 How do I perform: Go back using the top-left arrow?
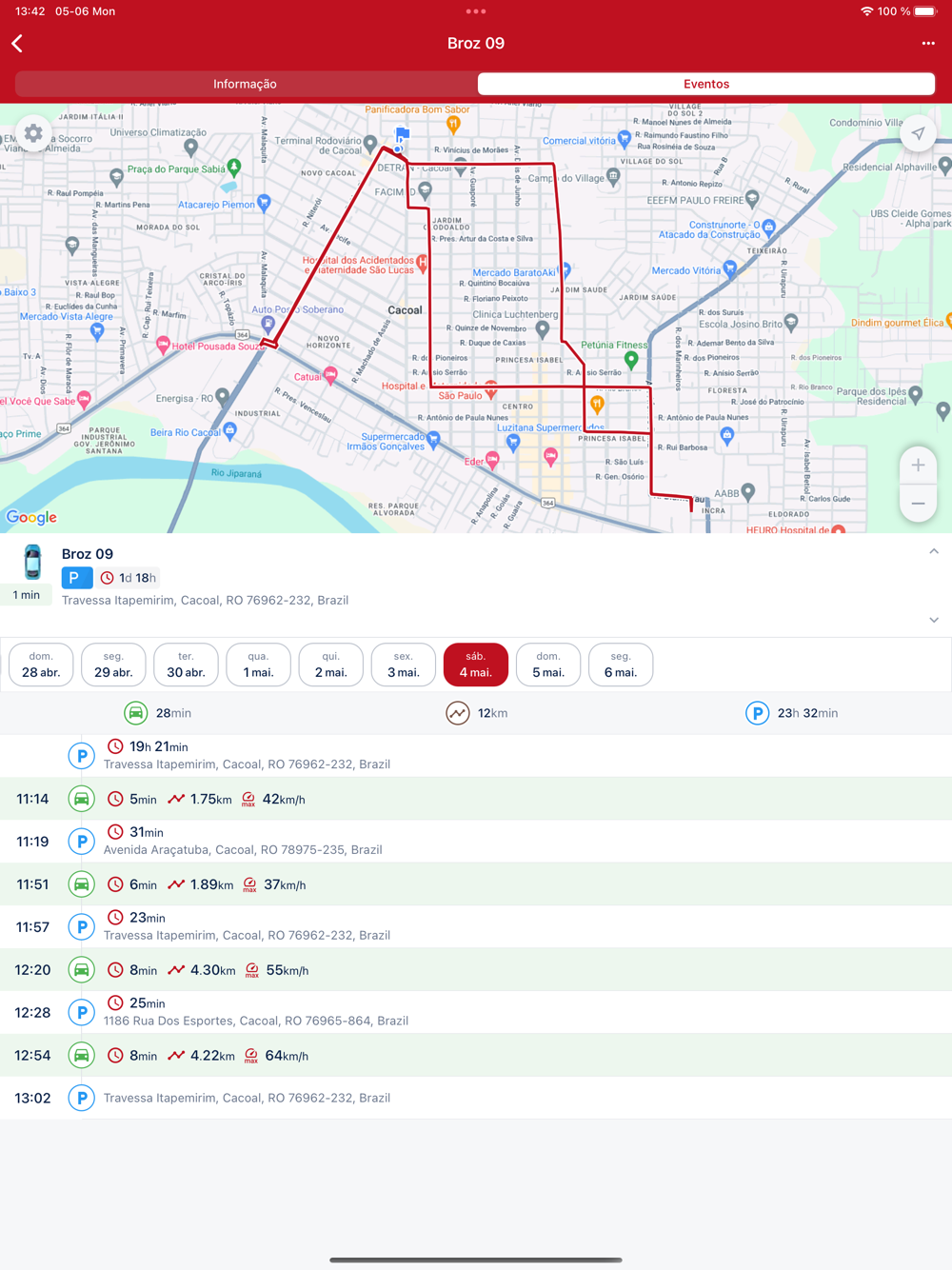tap(17, 44)
